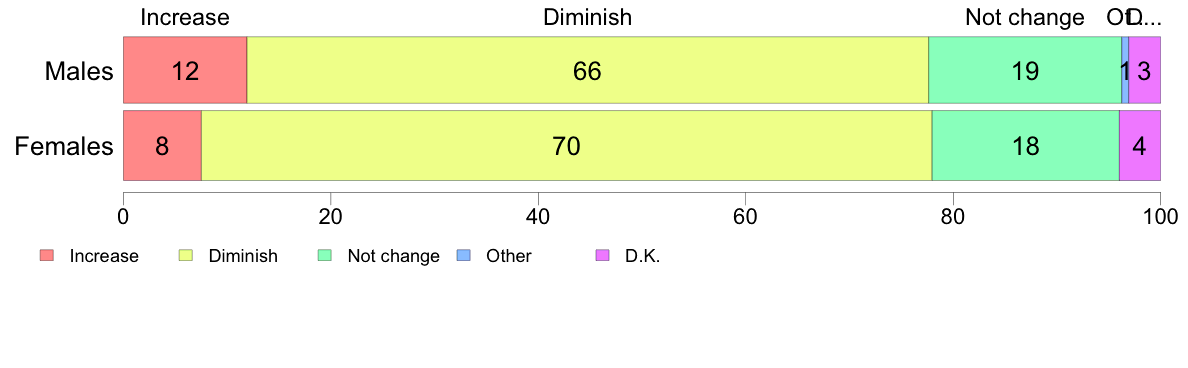The image size is (1188, 368).
Task: Click the Not change legend color swatch
Action: pyautogui.click(x=325, y=256)
